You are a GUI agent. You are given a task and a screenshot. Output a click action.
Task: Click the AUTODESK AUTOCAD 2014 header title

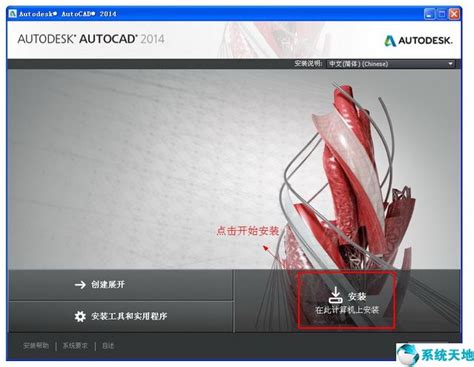coord(91,39)
